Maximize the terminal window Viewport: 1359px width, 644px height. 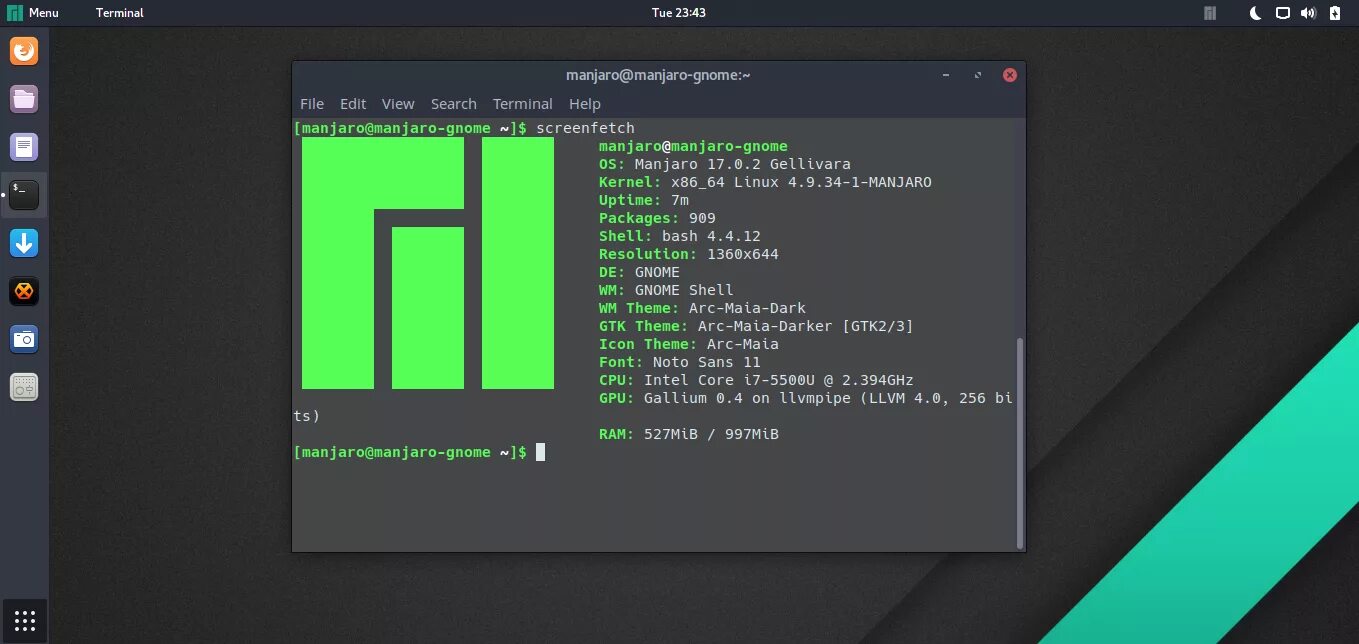click(x=978, y=75)
